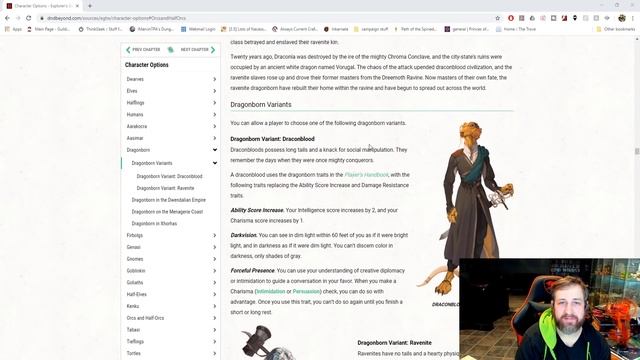Reload the page with the refresh icon
Viewport: 640px width, 360px height.
(x=29, y=18)
